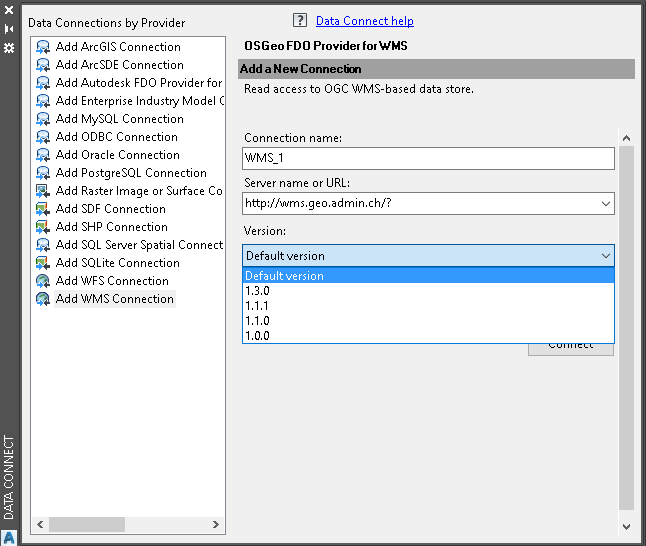The image size is (646, 546).
Task: Click the MySQL connection provider icon
Action: (x=43, y=119)
